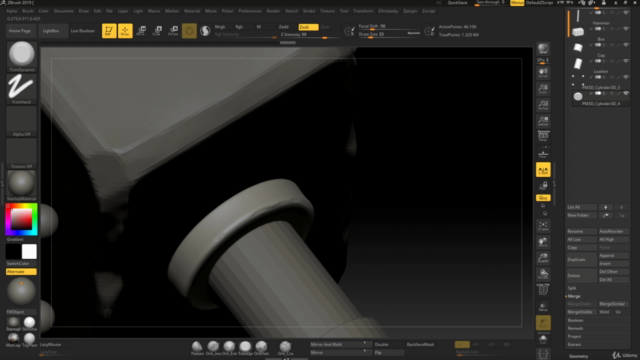640x360 pixels.
Task: Adjust the Draw Size slider
Action: (x=389, y=34)
